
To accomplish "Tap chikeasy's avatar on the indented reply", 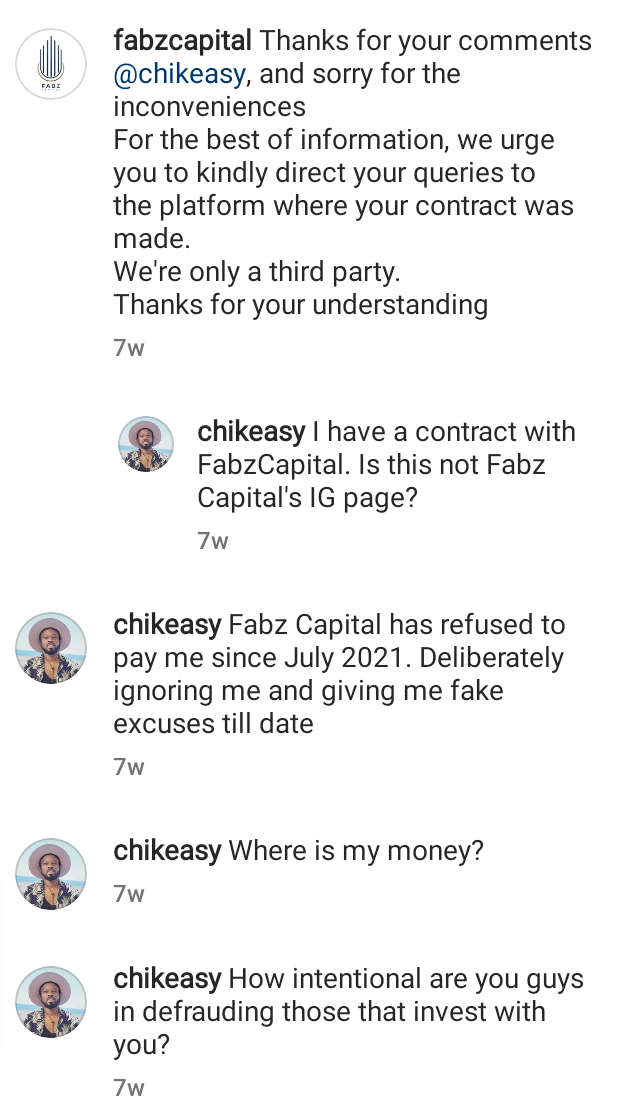I will [147, 443].
